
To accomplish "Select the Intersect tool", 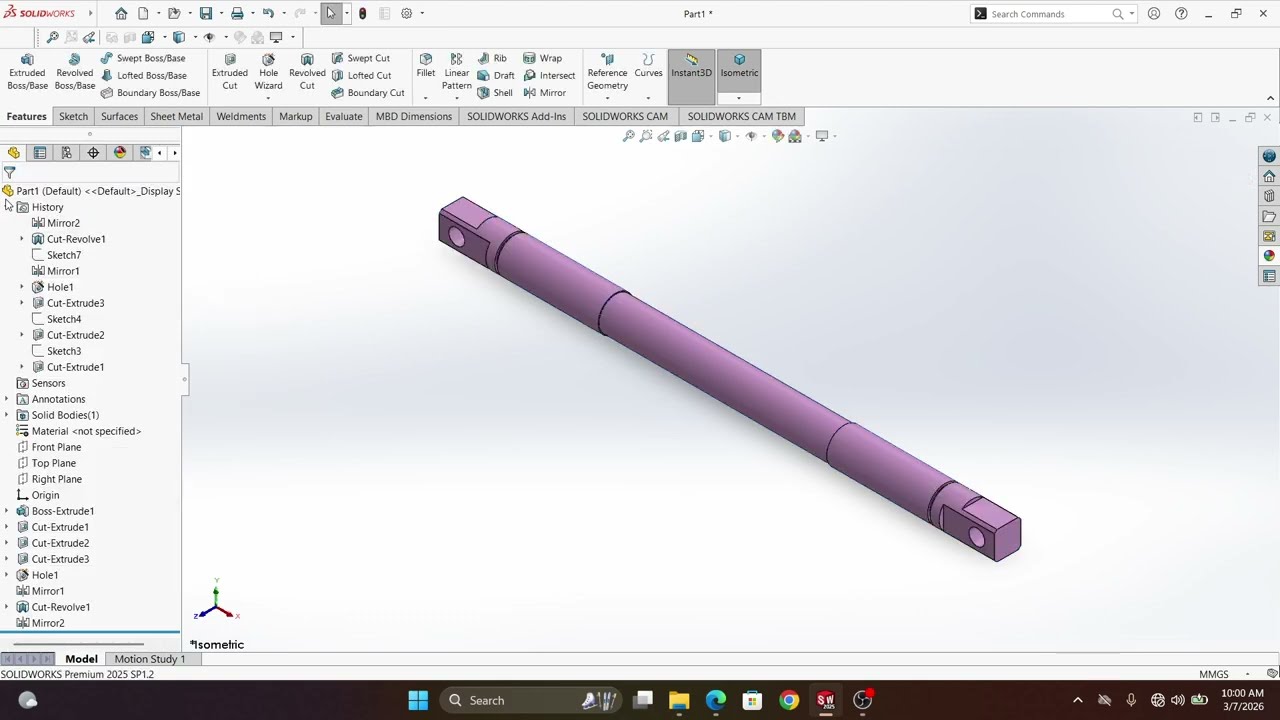I will point(549,75).
